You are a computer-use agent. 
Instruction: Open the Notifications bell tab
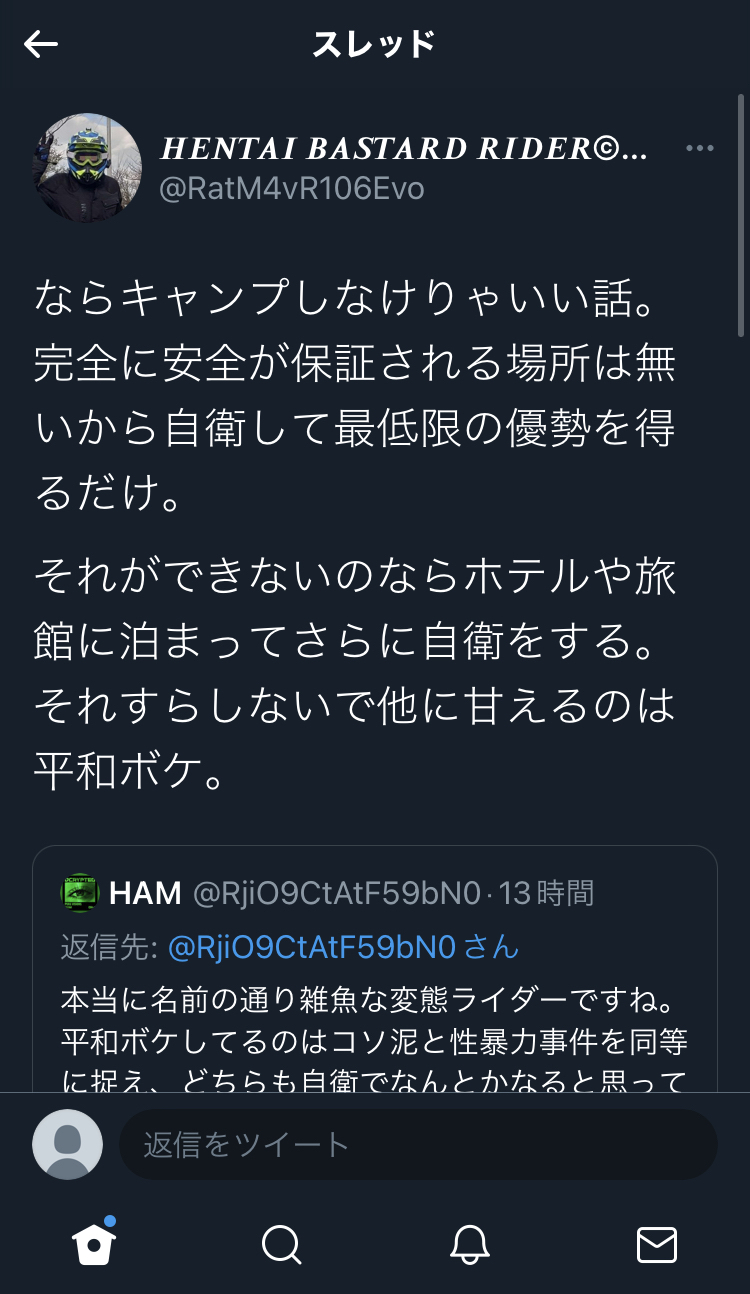click(469, 1245)
